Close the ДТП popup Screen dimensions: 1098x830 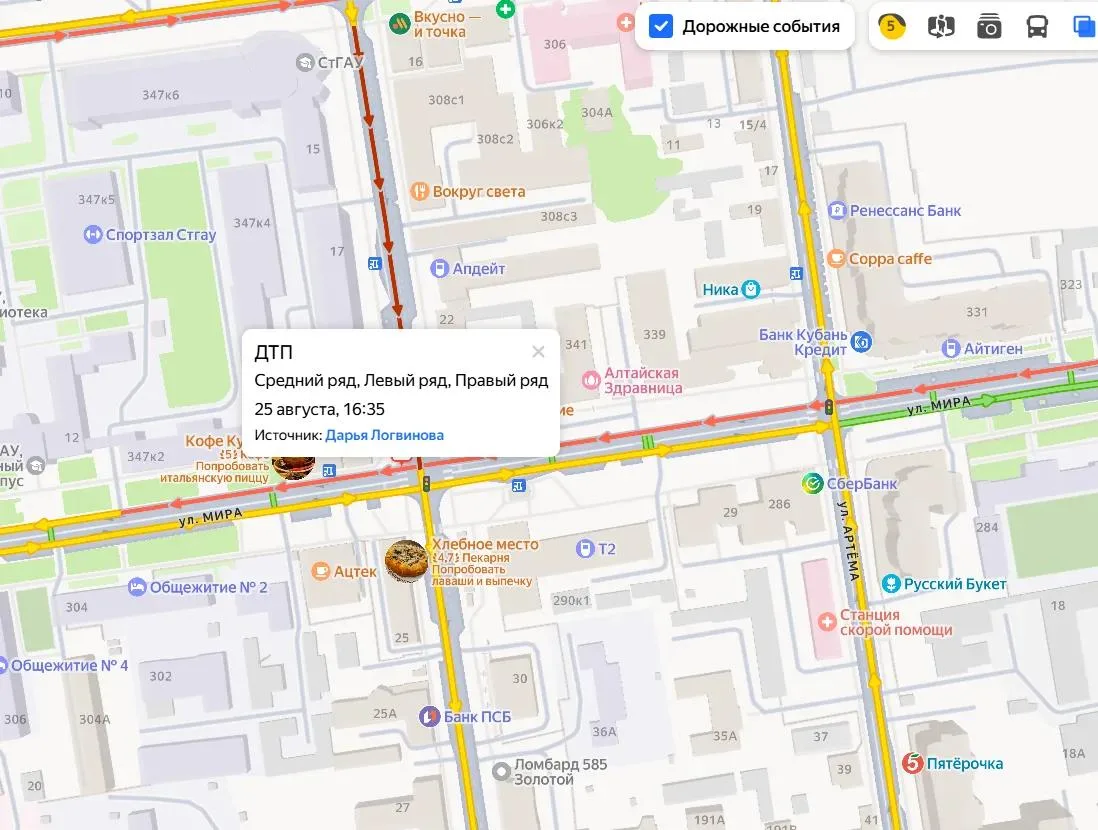(x=538, y=352)
